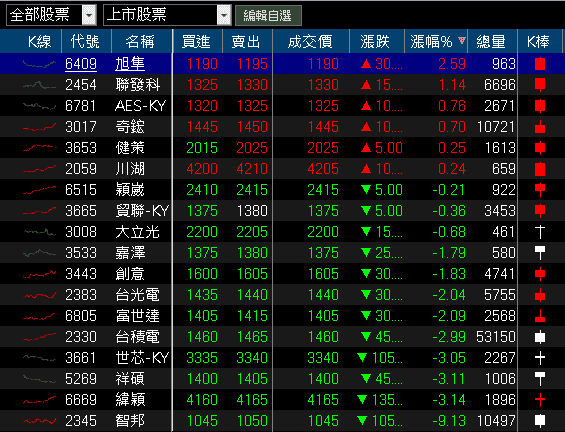Click the K線 mini chart for 川湖
This screenshot has width=565, height=432.
tap(39, 169)
